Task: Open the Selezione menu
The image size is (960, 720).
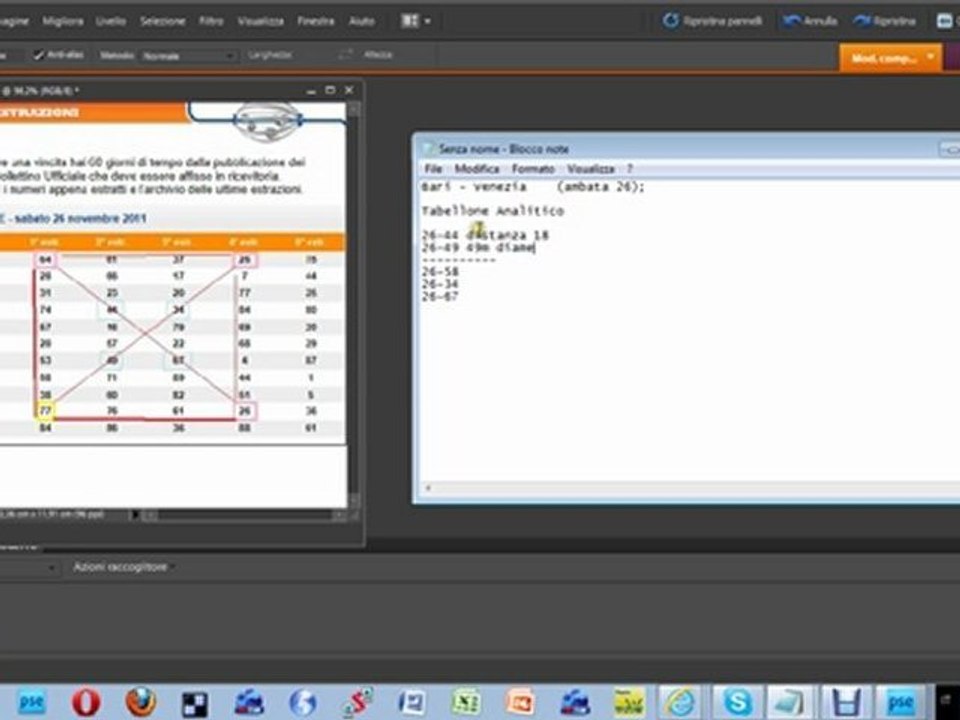Action: [x=162, y=21]
